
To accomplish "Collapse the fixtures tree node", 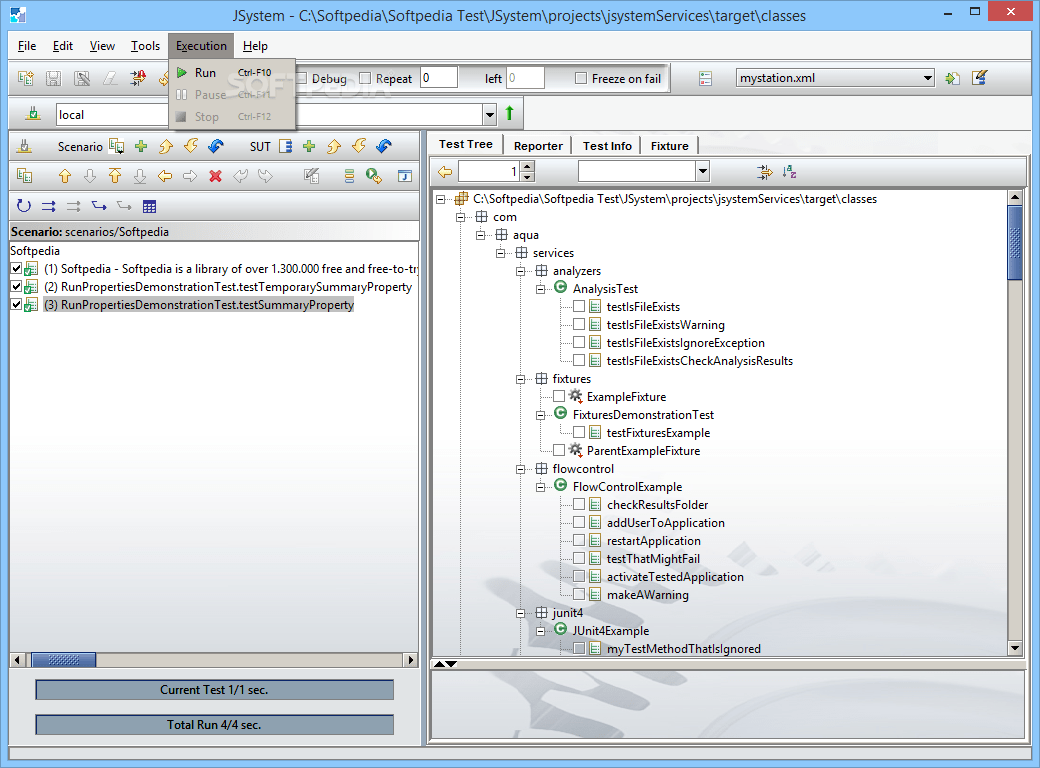I will pos(521,379).
